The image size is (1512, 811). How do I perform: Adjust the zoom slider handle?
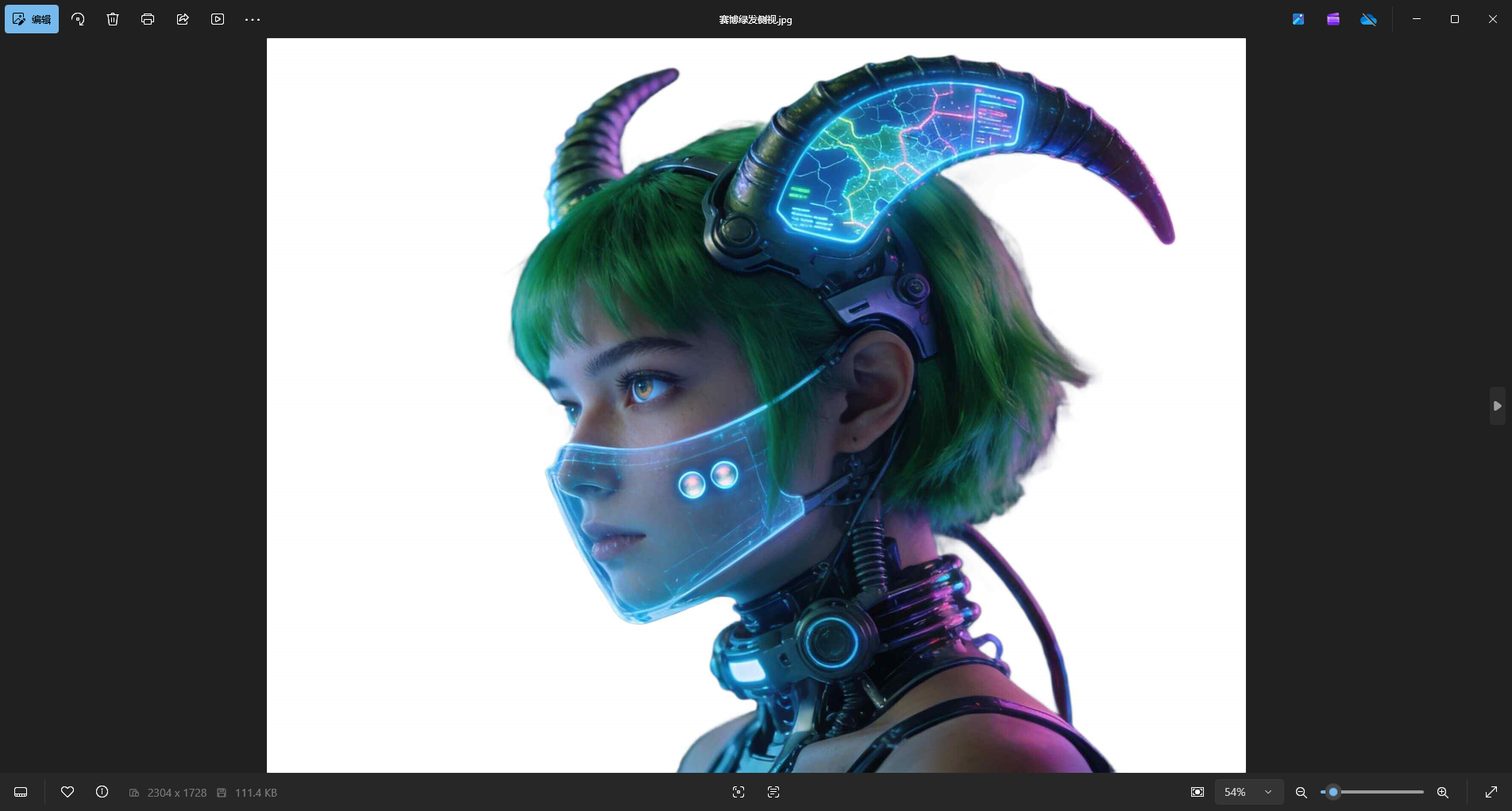point(1333,792)
